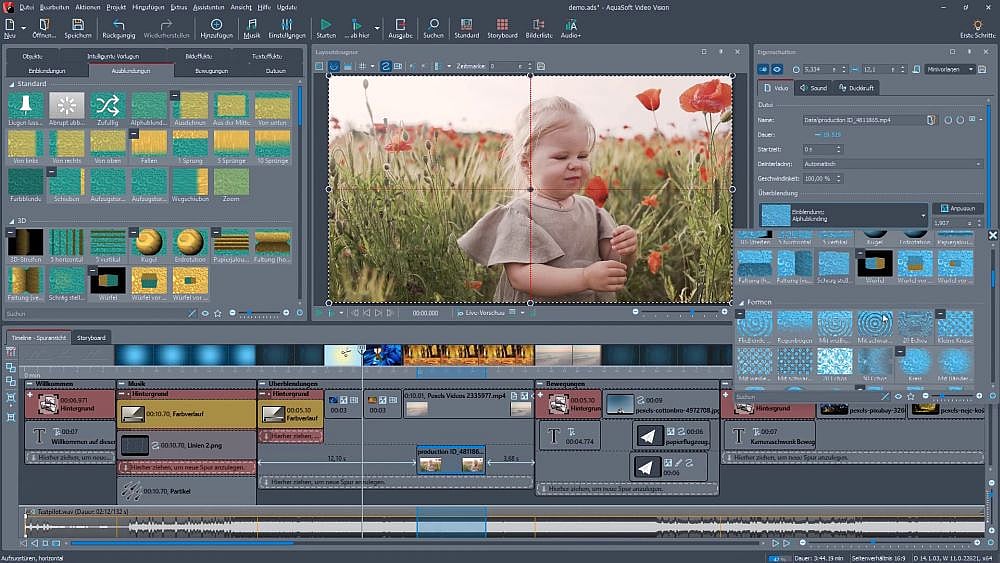Choose the Kugel 3D transition
The image size is (1000, 563).
point(148,241)
